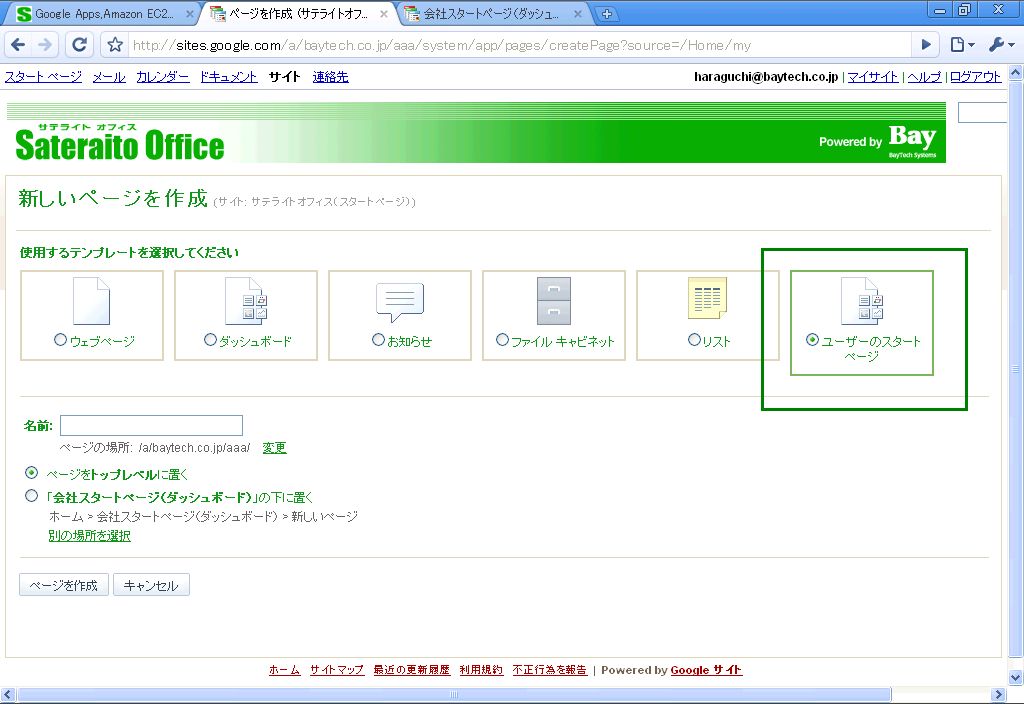Select the ファイル キャビネット radio button

(502, 340)
